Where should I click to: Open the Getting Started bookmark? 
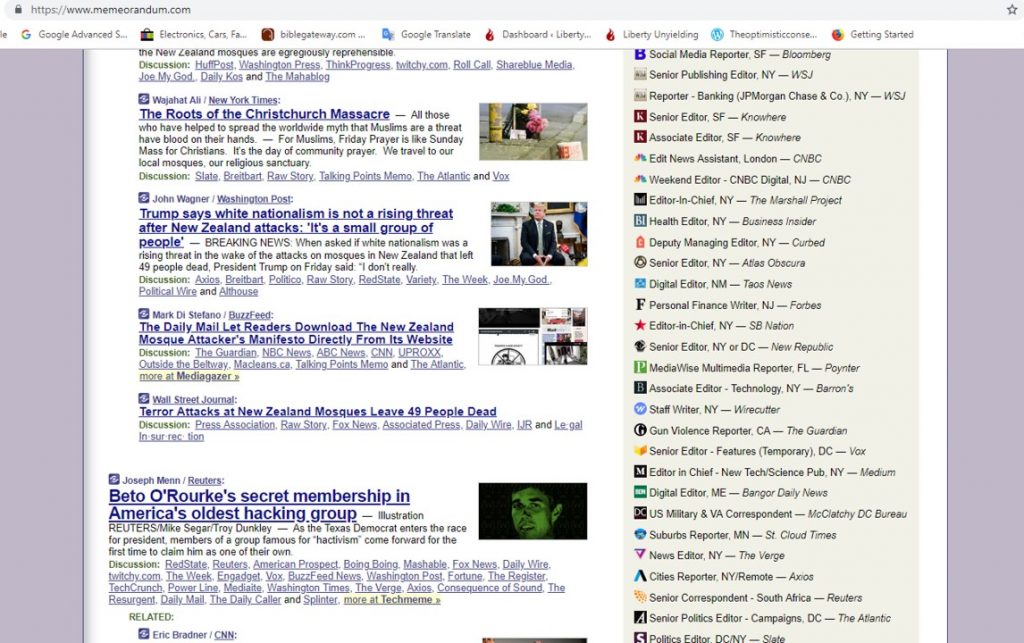point(872,35)
